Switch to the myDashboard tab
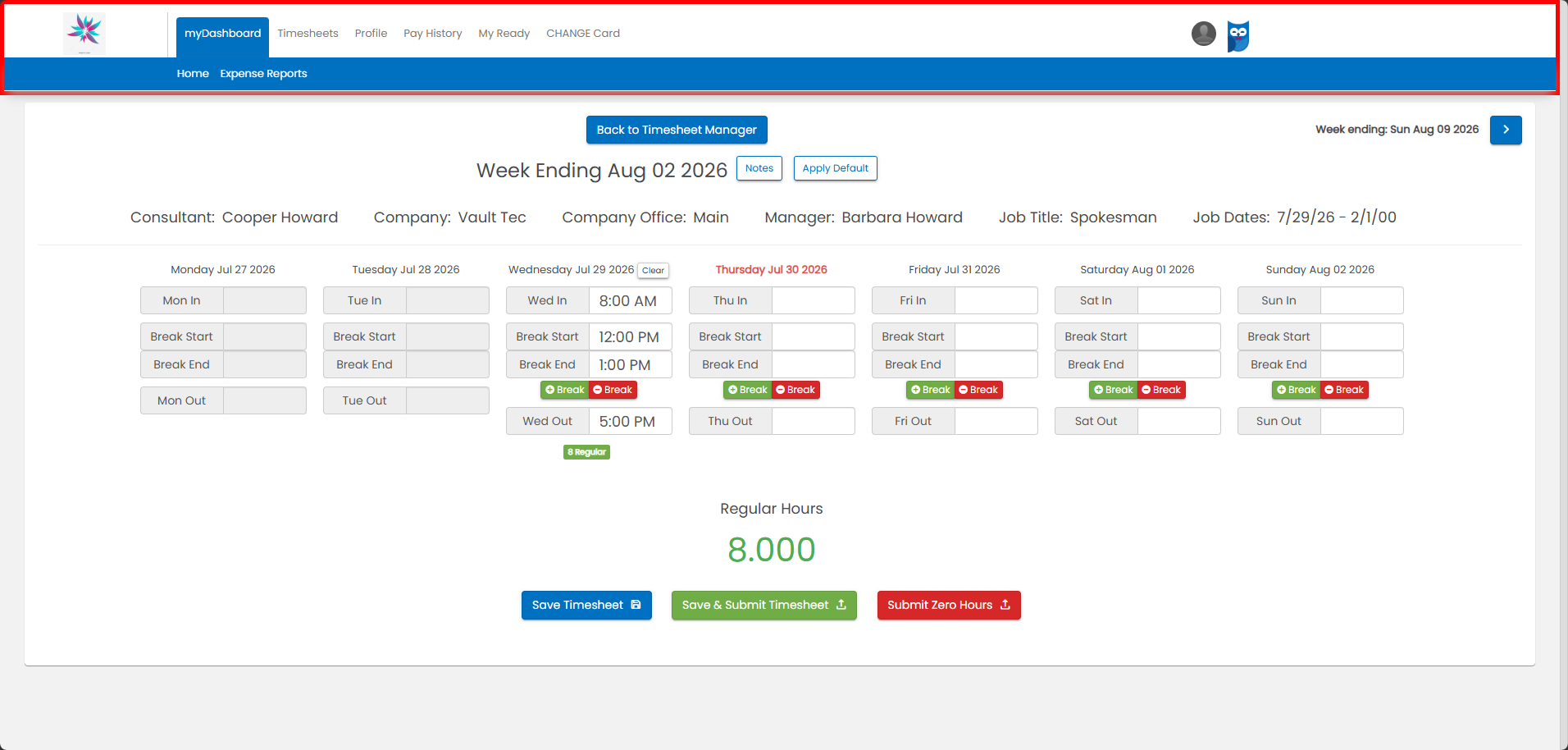1568x750 pixels. pyautogui.click(x=222, y=37)
